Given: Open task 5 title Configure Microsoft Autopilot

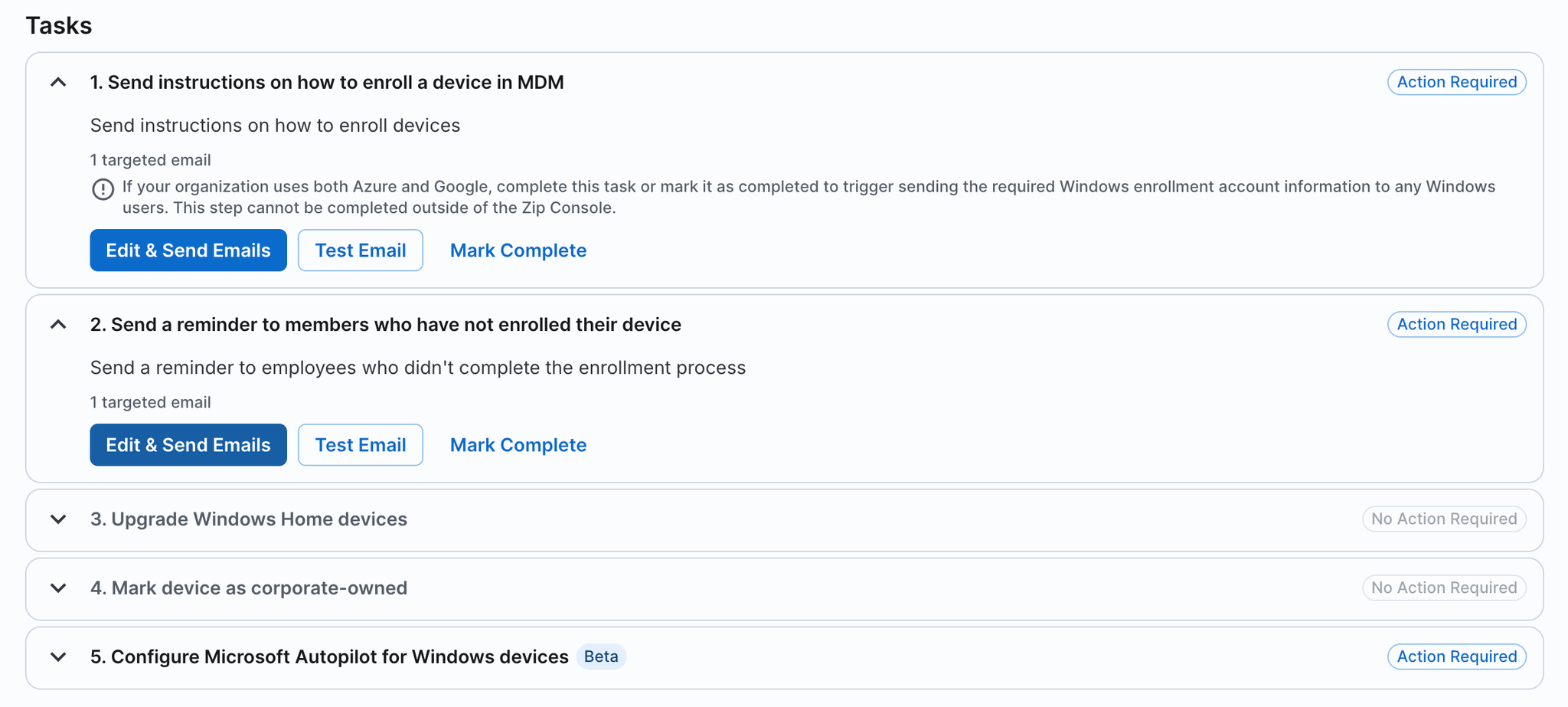Looking at the screenshot, I should 329,657.
